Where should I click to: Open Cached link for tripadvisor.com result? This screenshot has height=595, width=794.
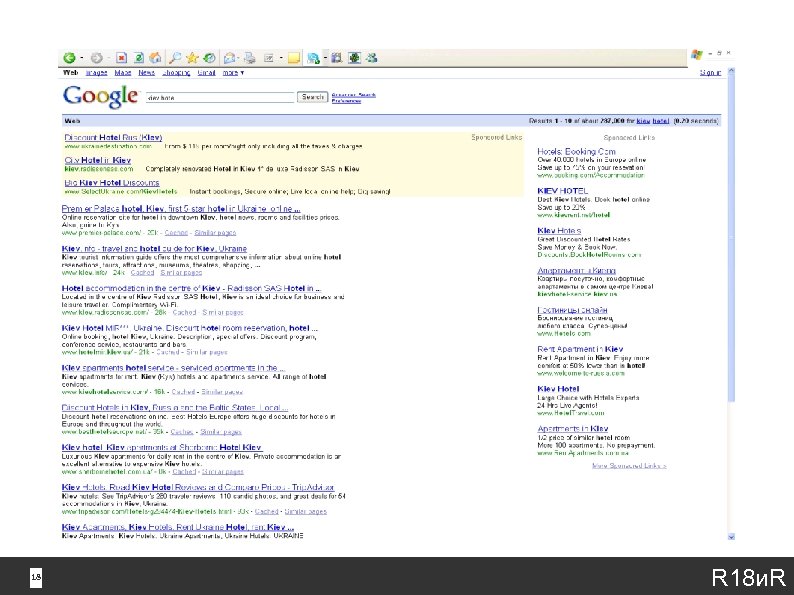pyautogui.click(x=266, y=512)
